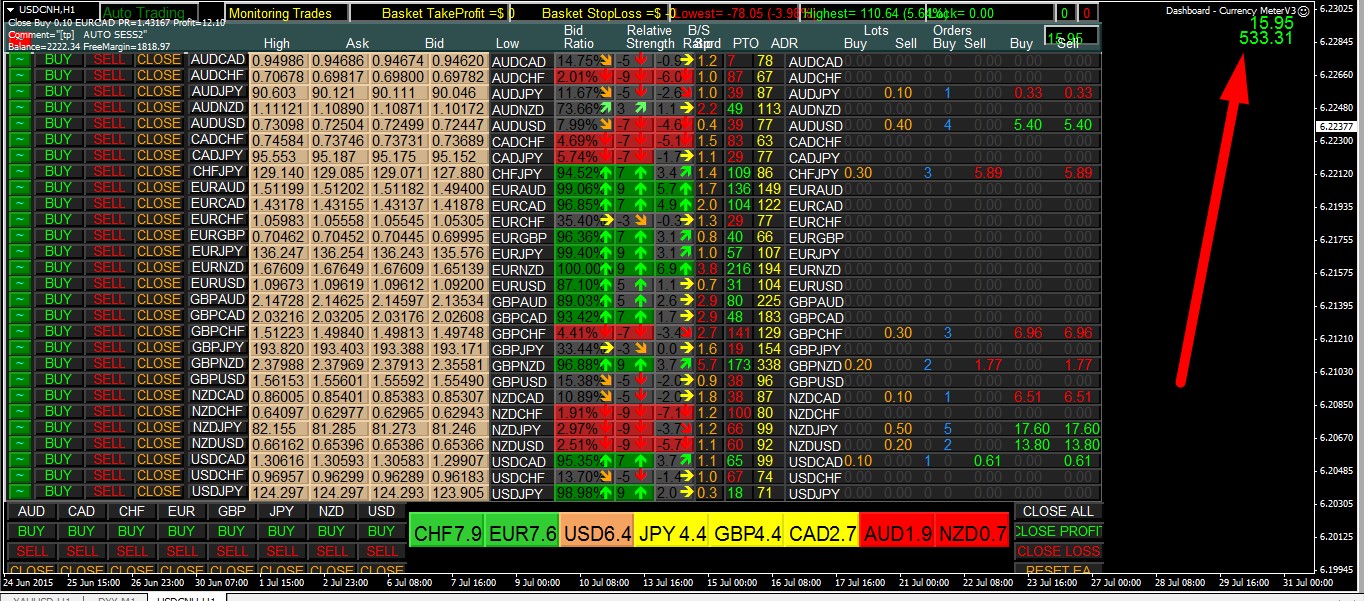Open the GBPNZD chart via its ~ icon

click(20, 364)
